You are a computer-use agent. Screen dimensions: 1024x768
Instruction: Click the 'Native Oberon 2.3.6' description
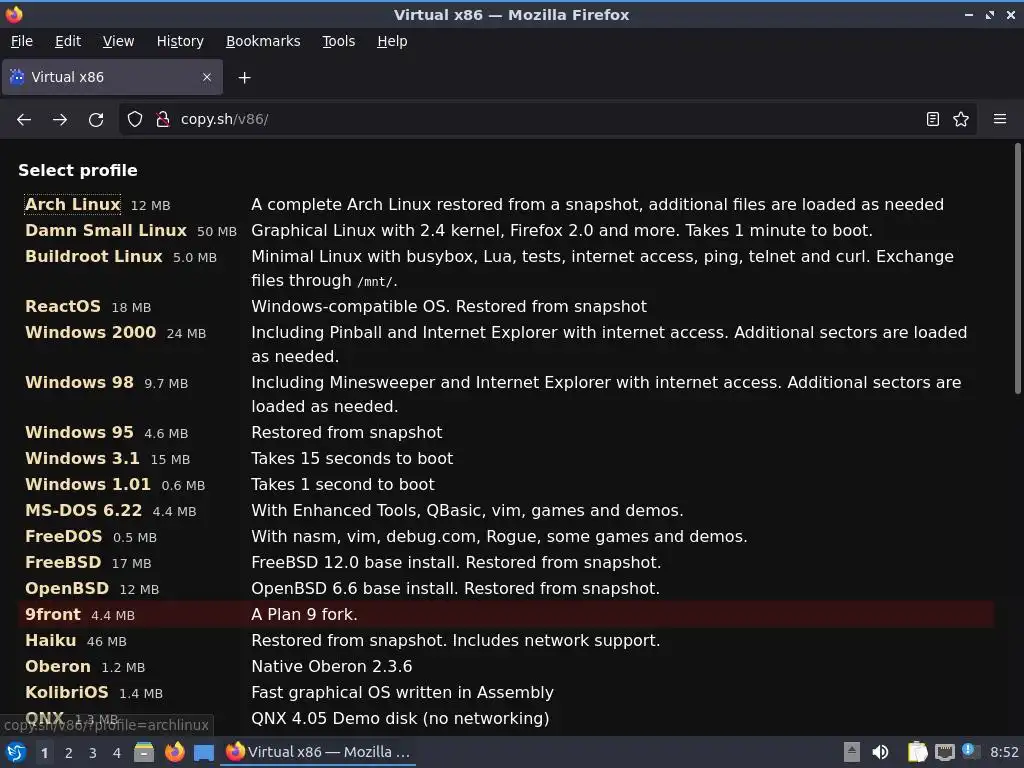[x=332, y=667]
